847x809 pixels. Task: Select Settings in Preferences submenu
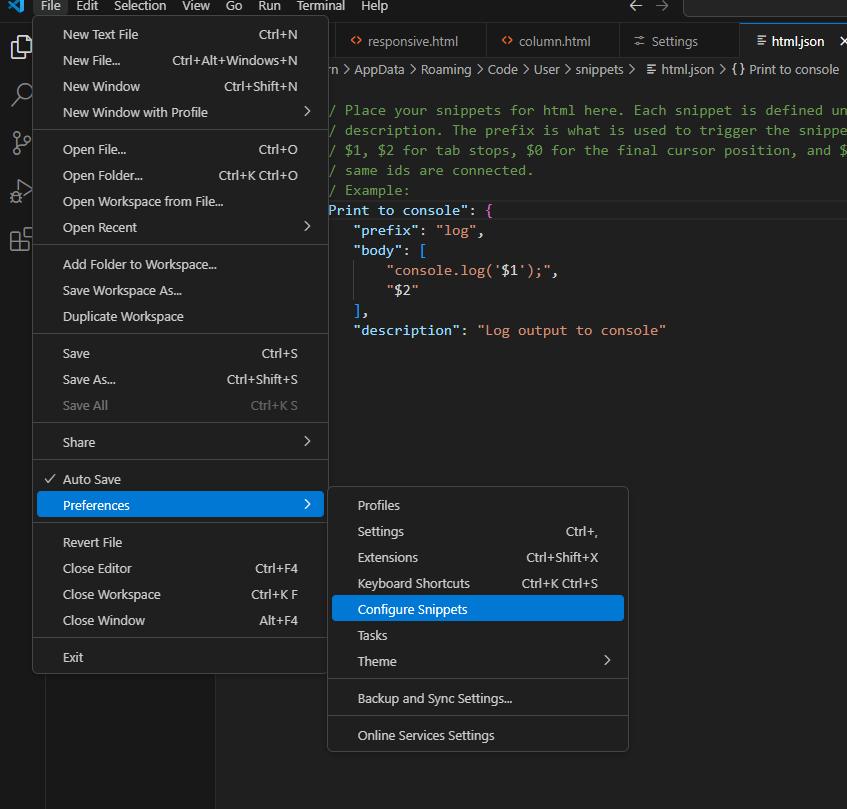point(478,531)
